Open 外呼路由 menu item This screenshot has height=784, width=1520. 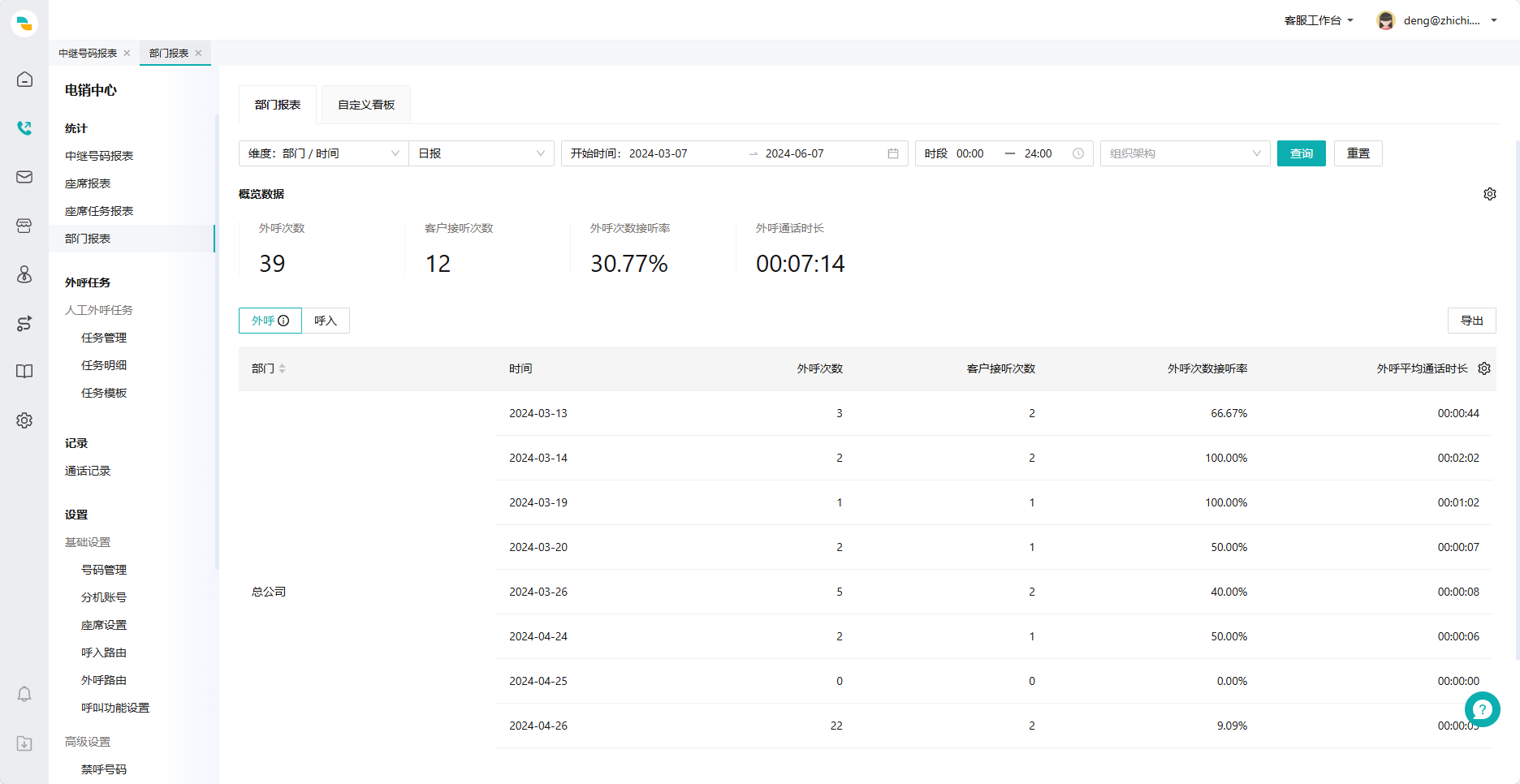pos(104,680)
